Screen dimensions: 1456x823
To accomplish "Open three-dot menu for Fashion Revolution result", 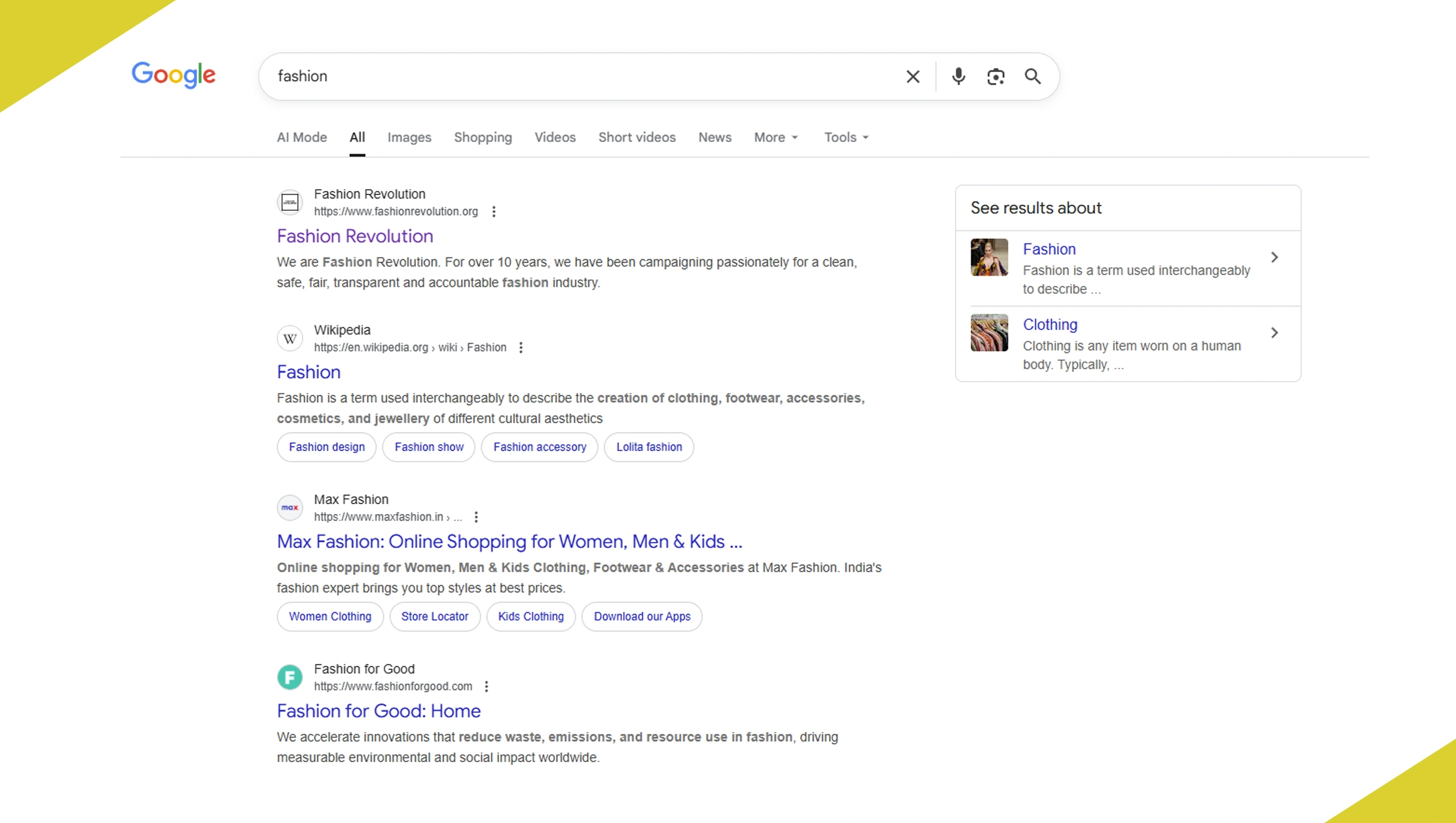I will click(x=494, y=211).
